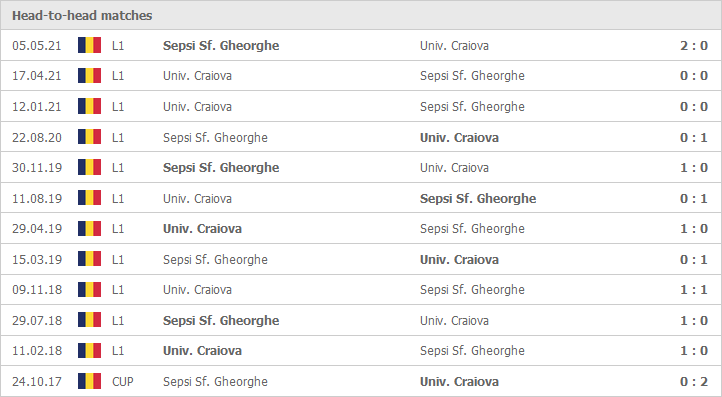Open the 2 : 0 score from 05.05.21
The image size is (722, 397).
tap(694, 46)
